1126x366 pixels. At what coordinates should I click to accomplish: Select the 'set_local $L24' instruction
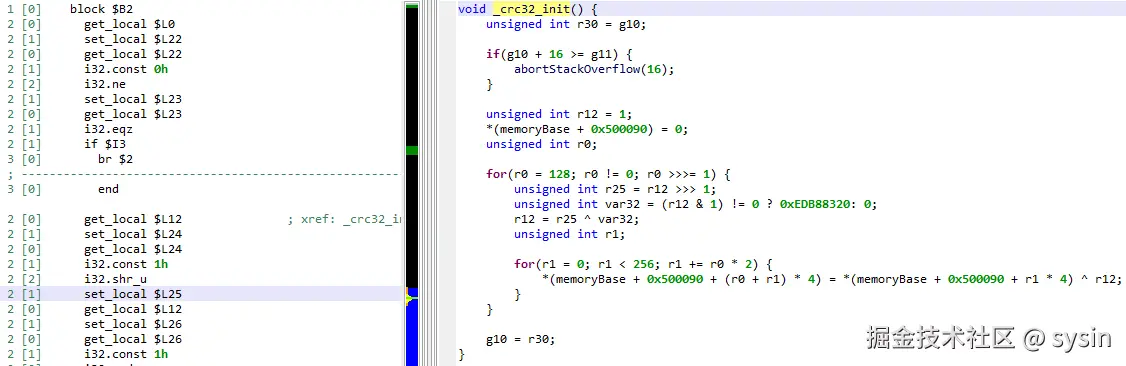[133, 234]
